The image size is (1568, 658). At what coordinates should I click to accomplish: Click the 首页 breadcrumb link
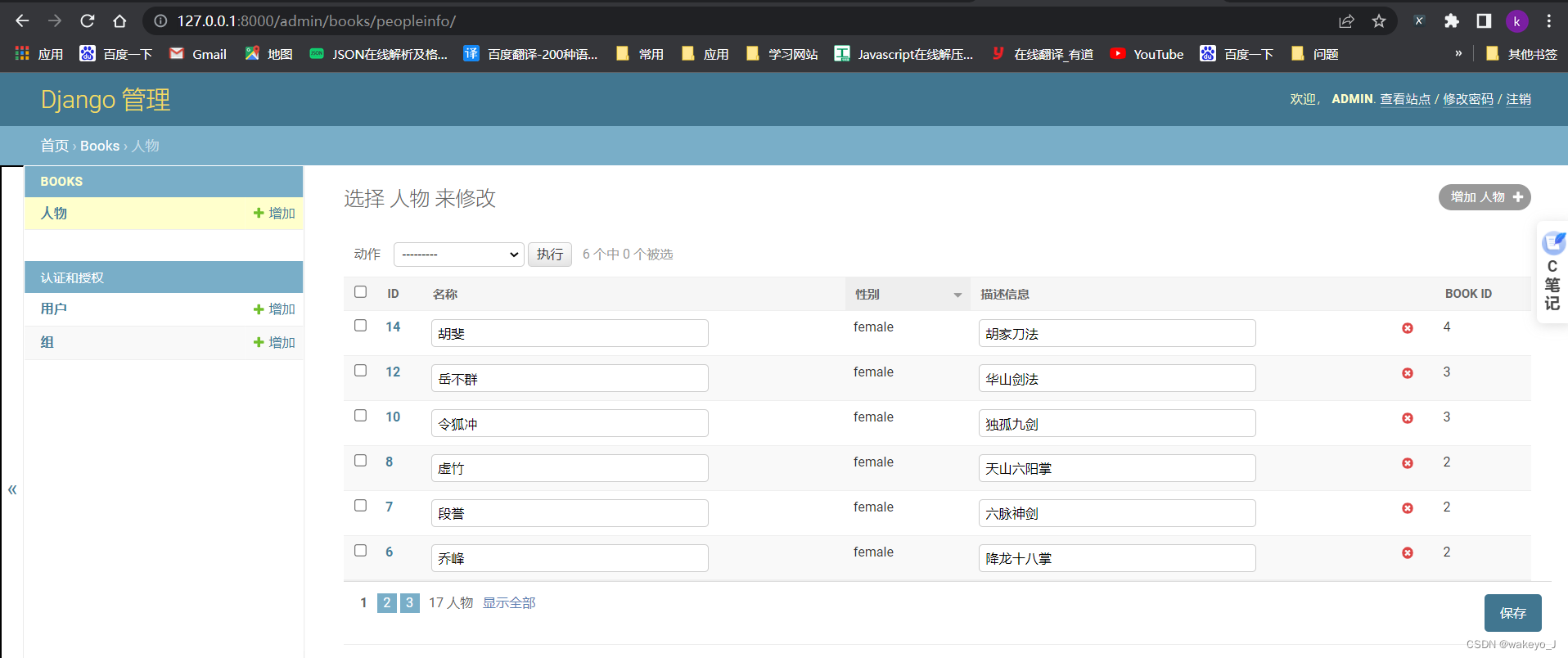[x=55, y=146]
